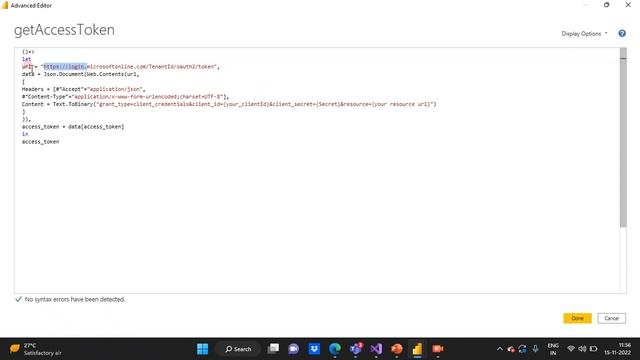This screenshot has height=360, width=640.
Task: Click the Power BI icon in title bar
Action: 4,5
